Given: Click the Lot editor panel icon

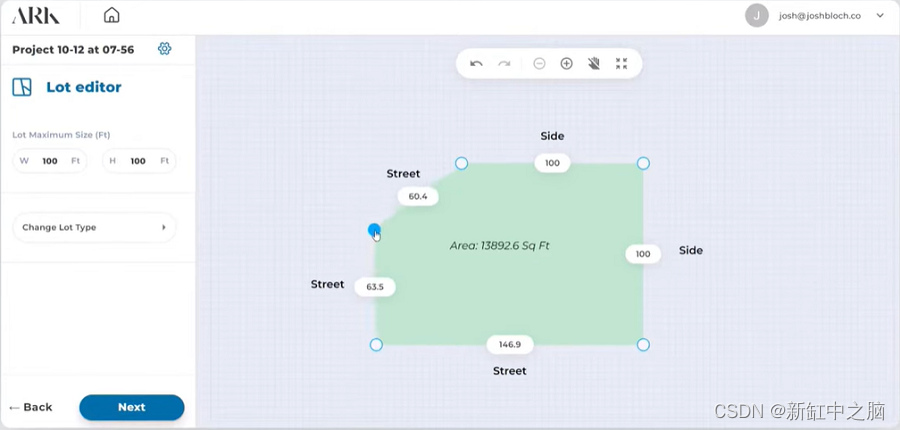Looking at the screenshot, I should coord(22,87).
